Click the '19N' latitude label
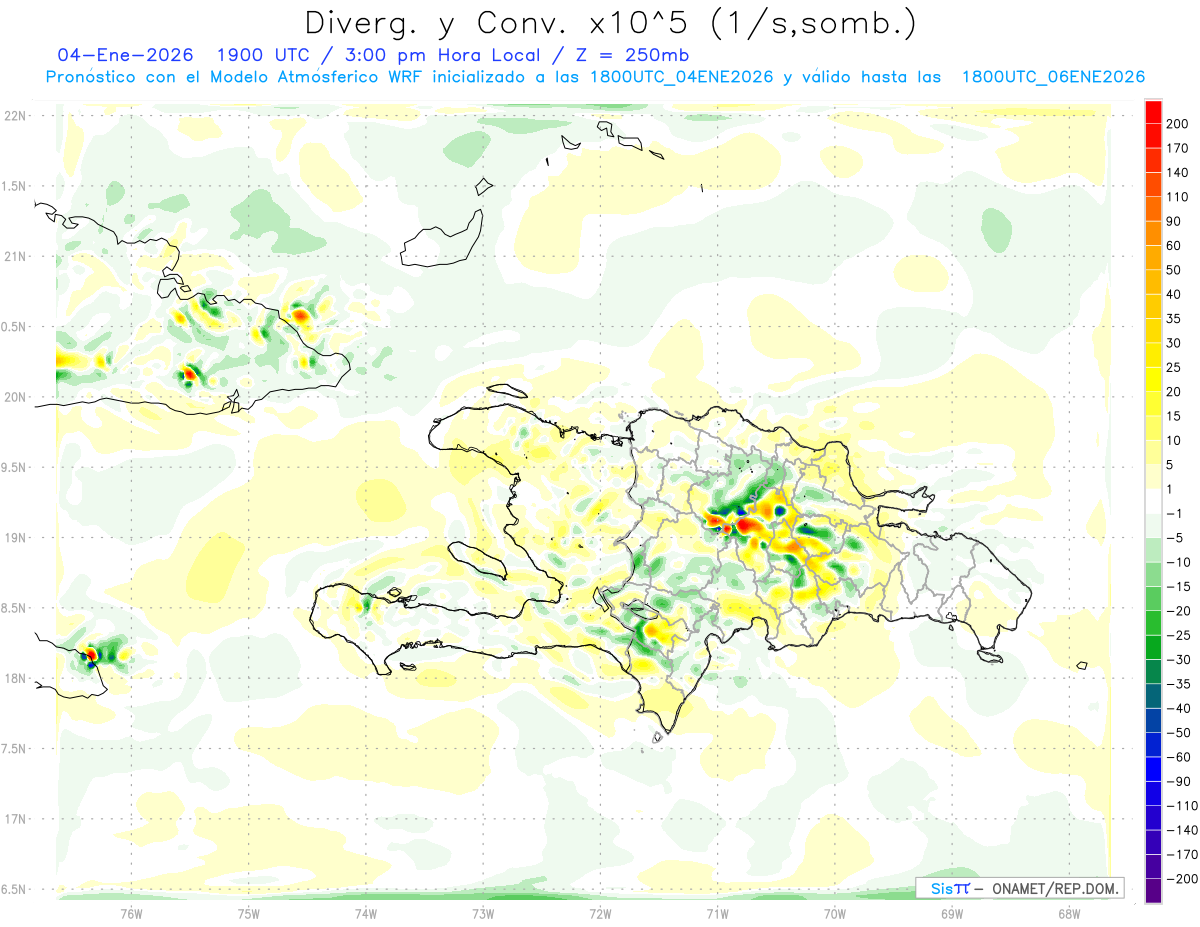 tap(16, 538)
